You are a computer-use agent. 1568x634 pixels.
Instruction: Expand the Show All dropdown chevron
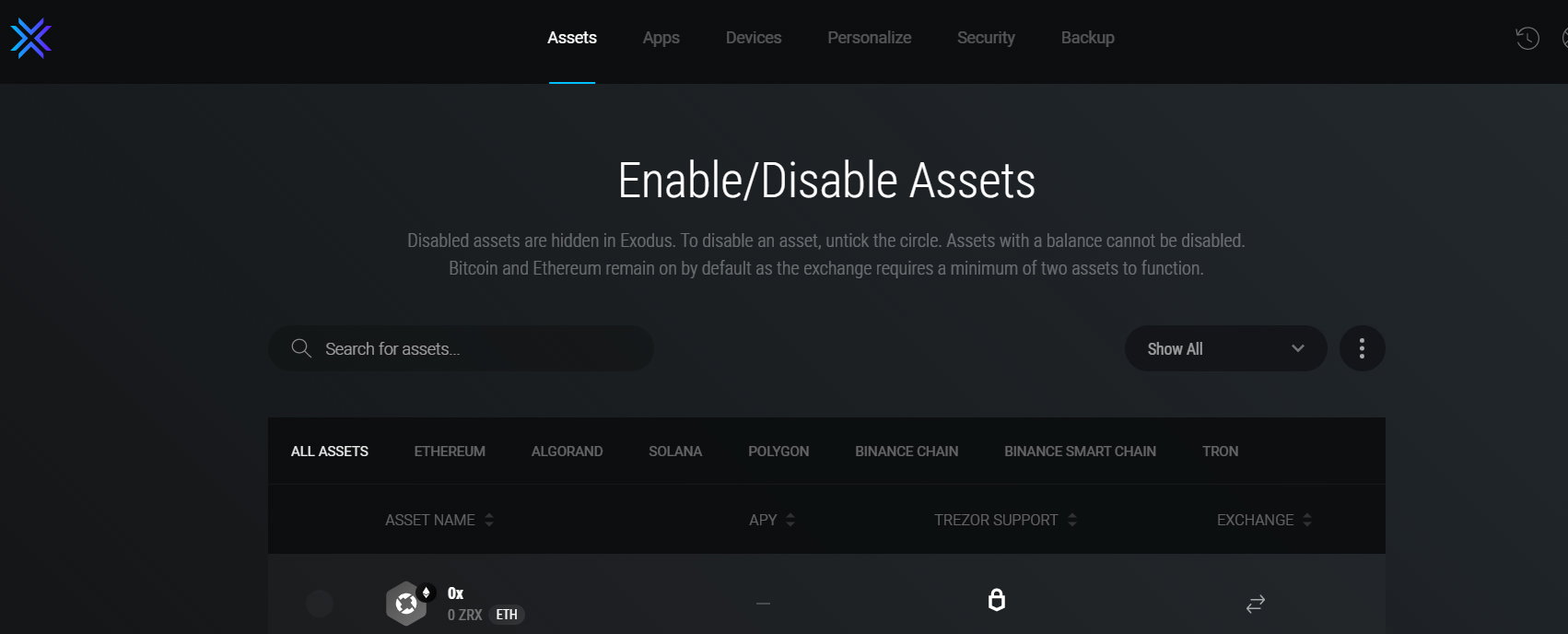coord(1298,348)
